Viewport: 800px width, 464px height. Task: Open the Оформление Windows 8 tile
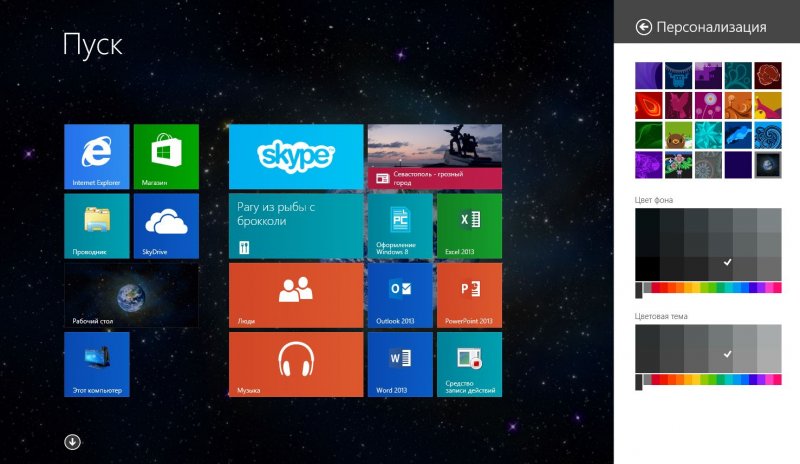tap(400, 226)
